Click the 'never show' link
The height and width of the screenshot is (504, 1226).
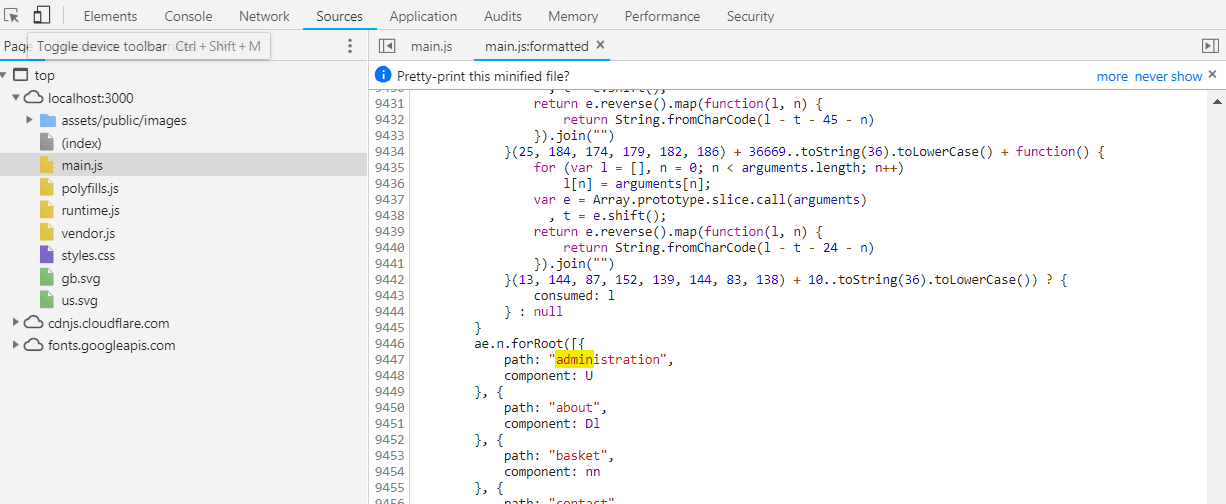(1168, 76)
